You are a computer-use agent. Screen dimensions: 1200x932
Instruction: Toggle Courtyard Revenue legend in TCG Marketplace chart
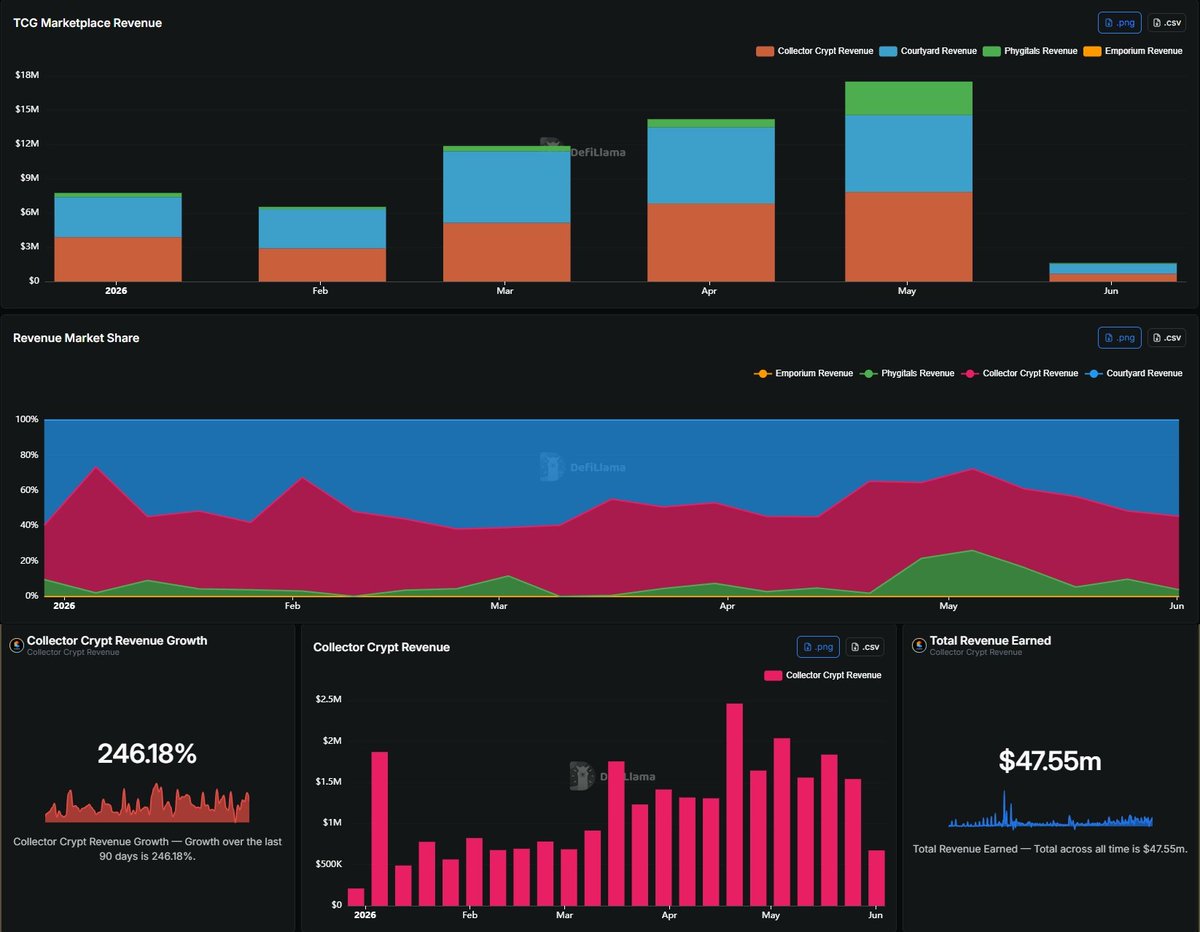pyautogui.click(x=928, y=51)
